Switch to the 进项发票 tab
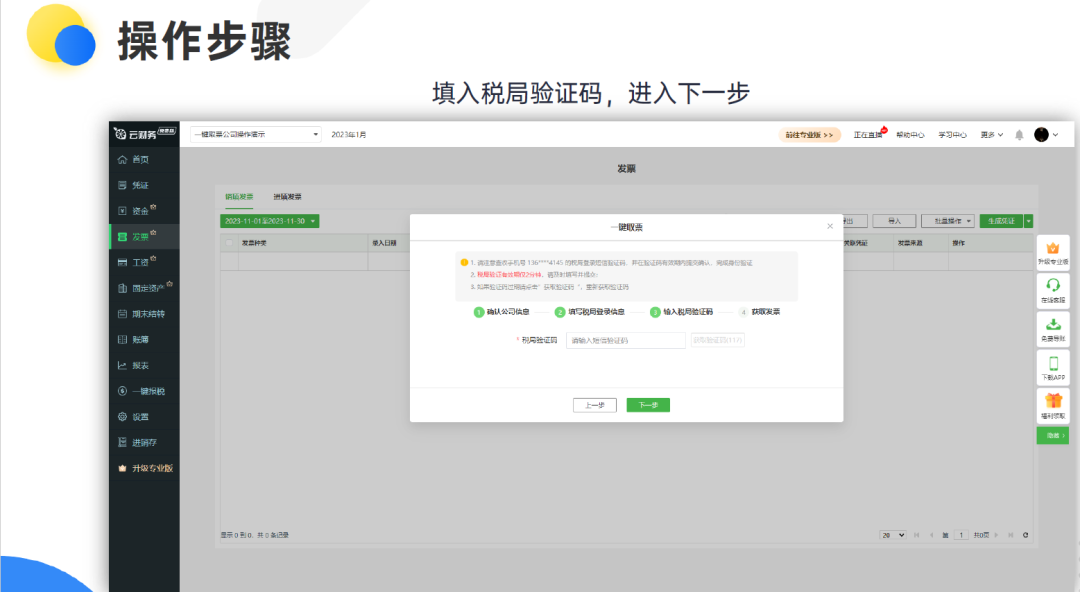Screen dimensions: 1080x592 click(287, 197)
